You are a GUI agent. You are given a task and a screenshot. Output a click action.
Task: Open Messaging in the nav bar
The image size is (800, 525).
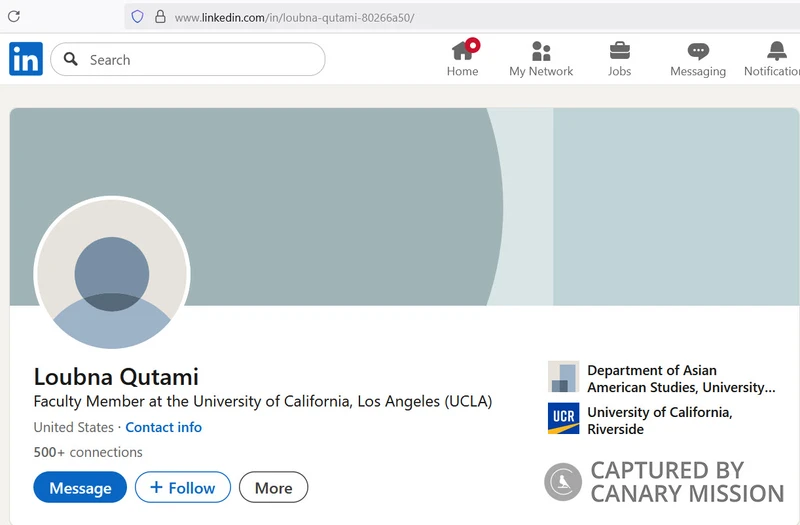coord(698,59)
